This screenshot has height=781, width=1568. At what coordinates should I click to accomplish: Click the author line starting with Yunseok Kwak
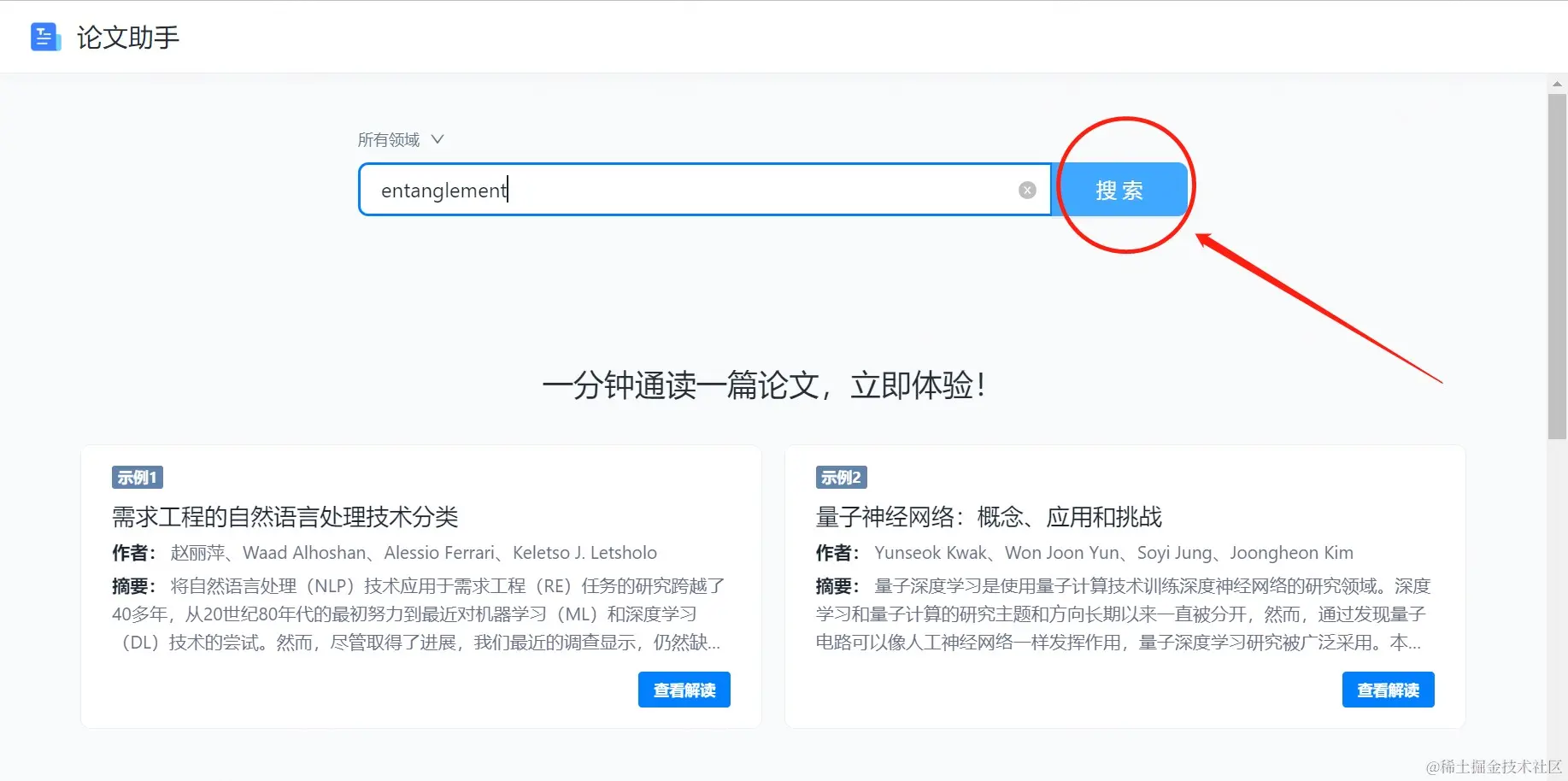[1084, 553]
